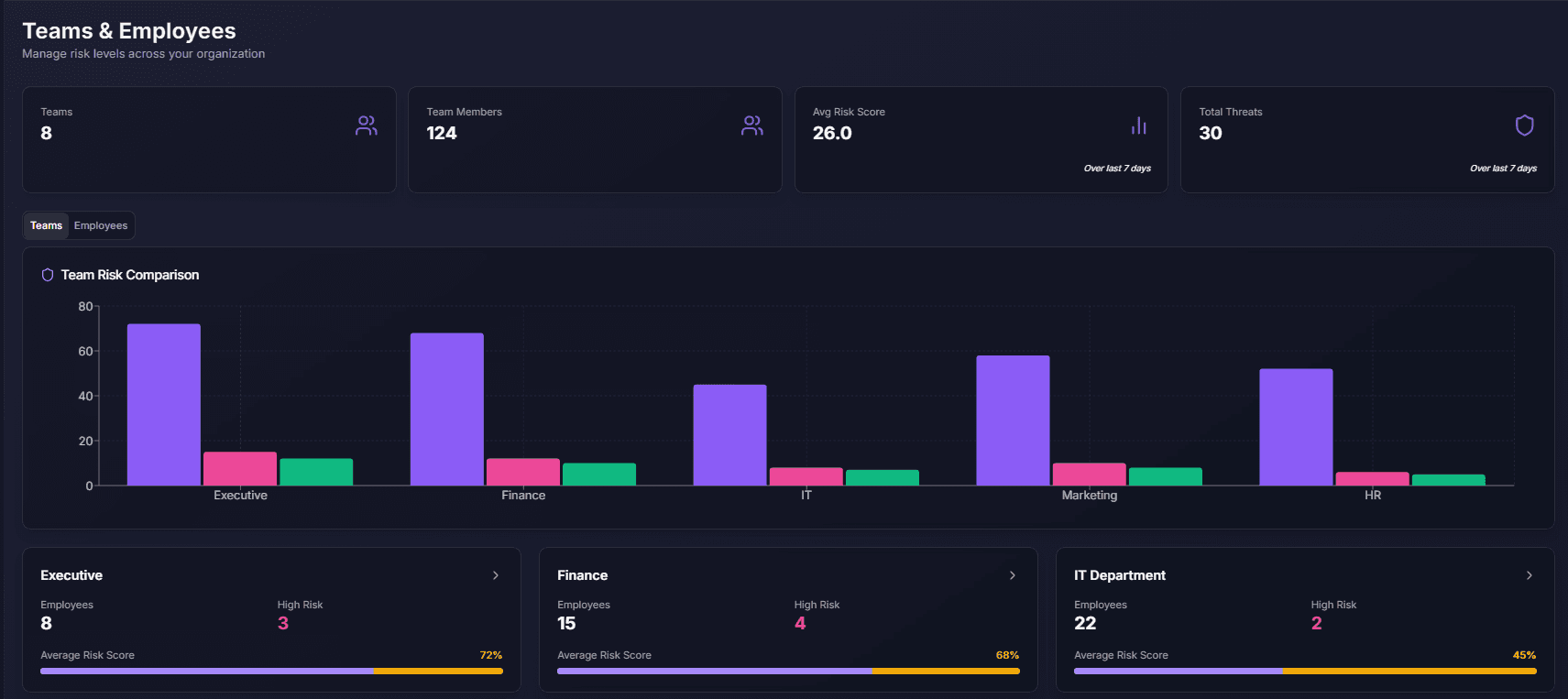Open the IT Department card title
This screenshot has width=1568, height=699.
pos(1120,575)
